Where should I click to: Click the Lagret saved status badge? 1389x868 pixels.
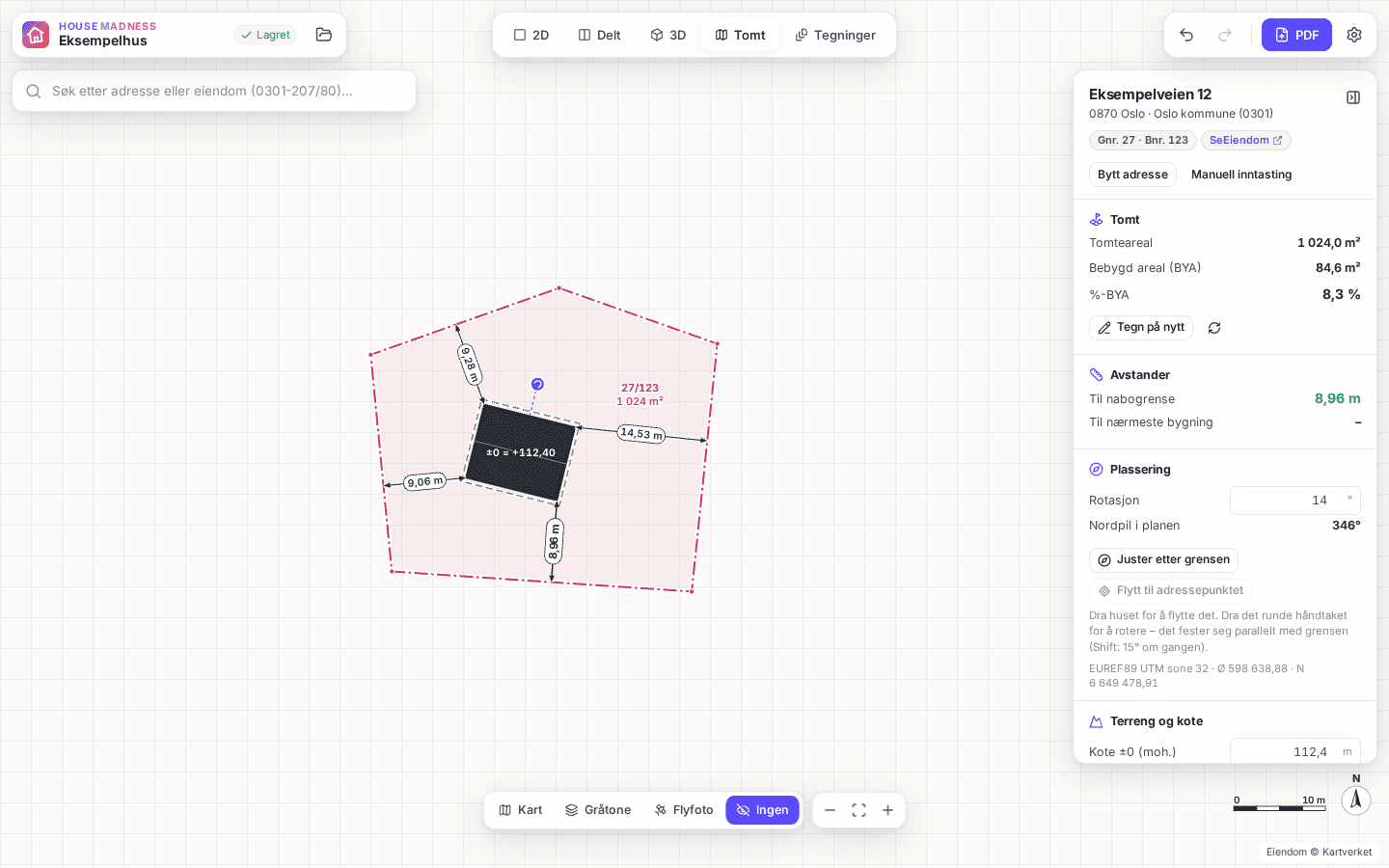[265, 35]
